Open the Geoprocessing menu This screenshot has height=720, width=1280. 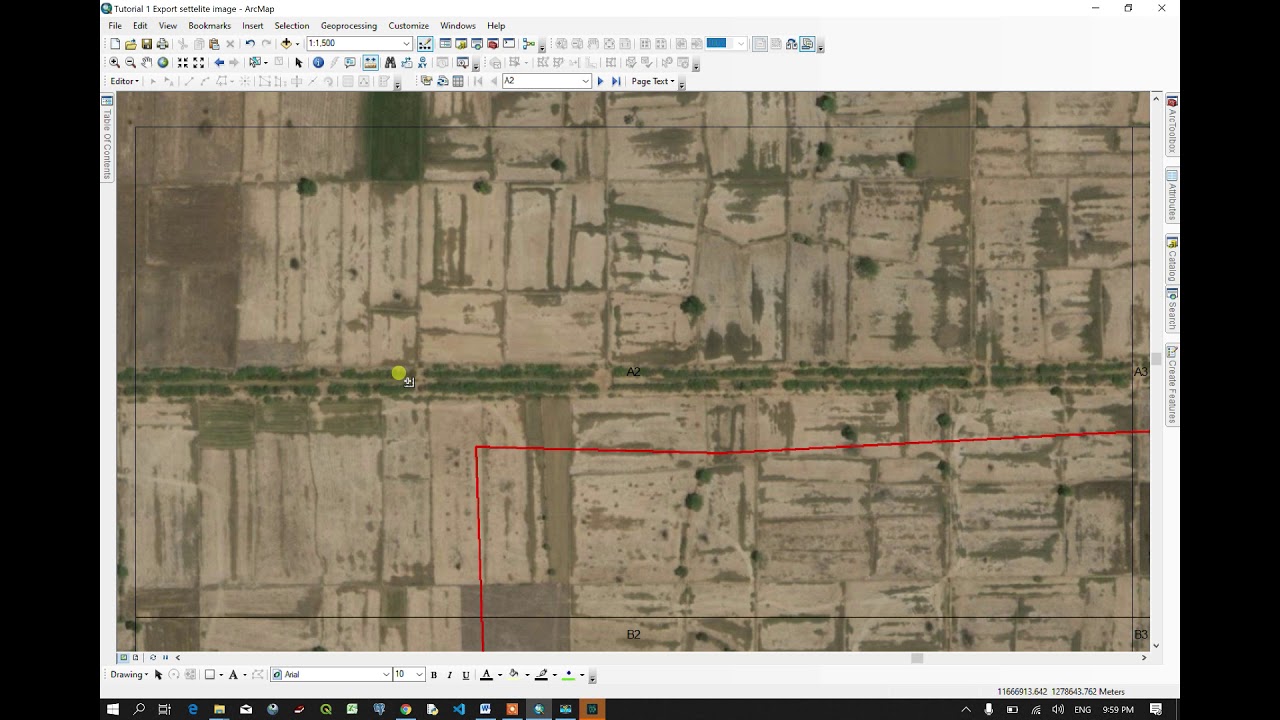pyautogui.click(x=349, y=26)
